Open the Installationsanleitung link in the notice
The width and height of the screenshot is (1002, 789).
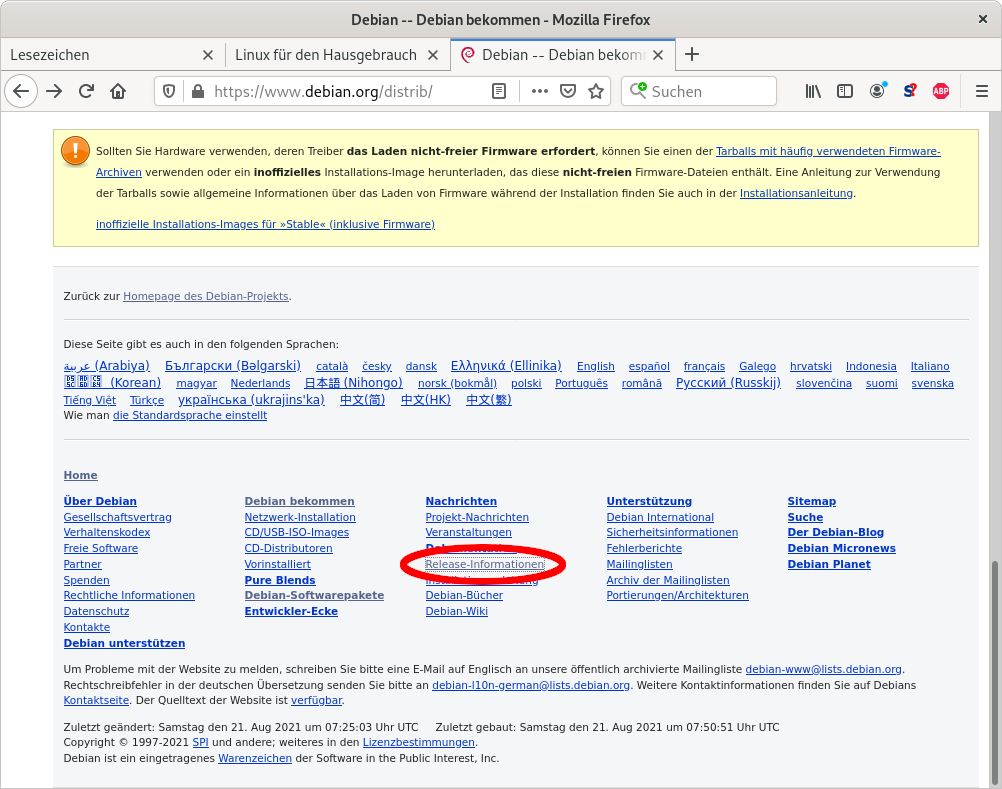796,193
